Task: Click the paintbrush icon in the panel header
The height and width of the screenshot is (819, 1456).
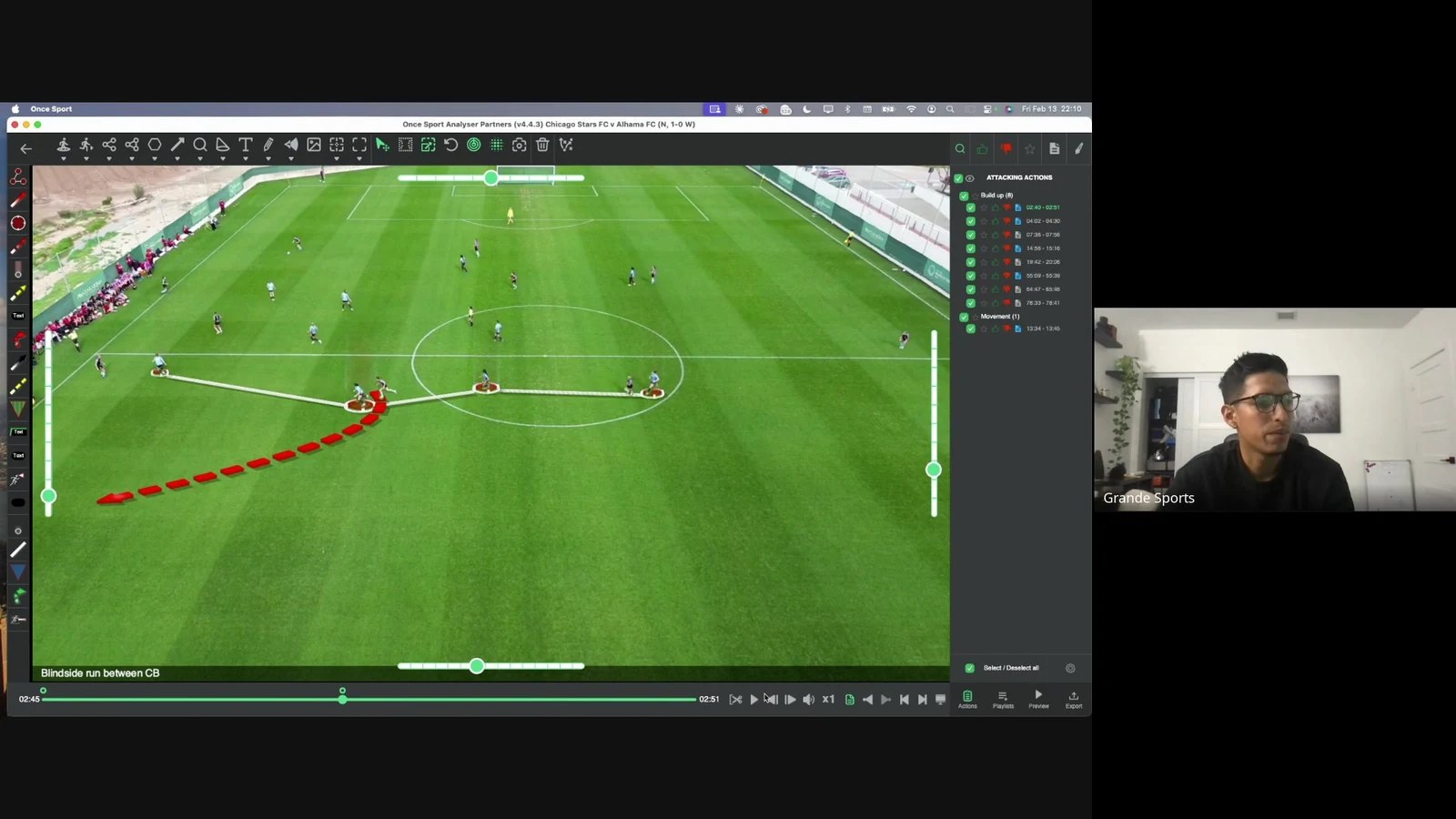Action: (x=1079, y=148)
